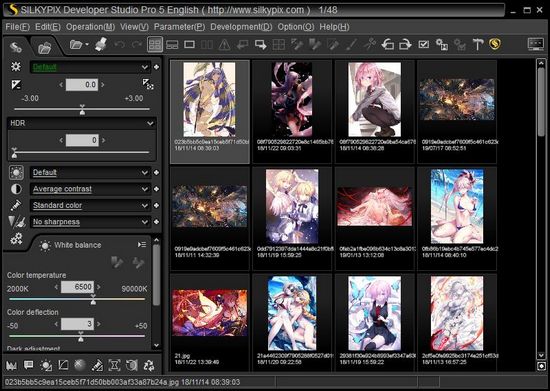Click the fine color pencil icon at bottom
The width and height of the screenshot is (550, 391).
point(97,365)
